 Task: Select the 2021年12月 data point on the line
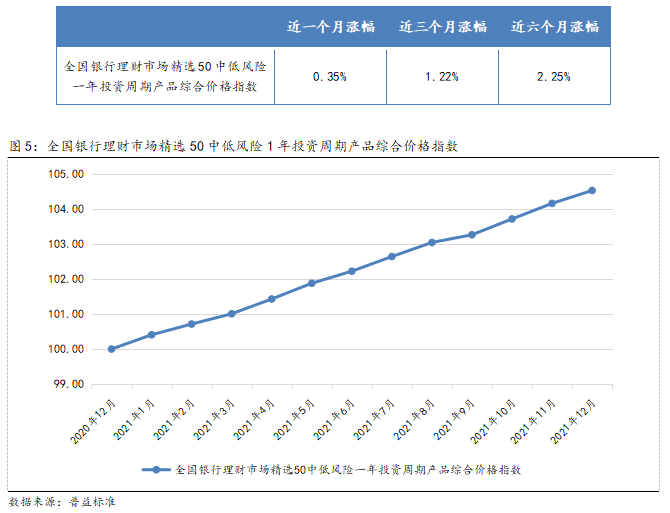coord(592,190)
